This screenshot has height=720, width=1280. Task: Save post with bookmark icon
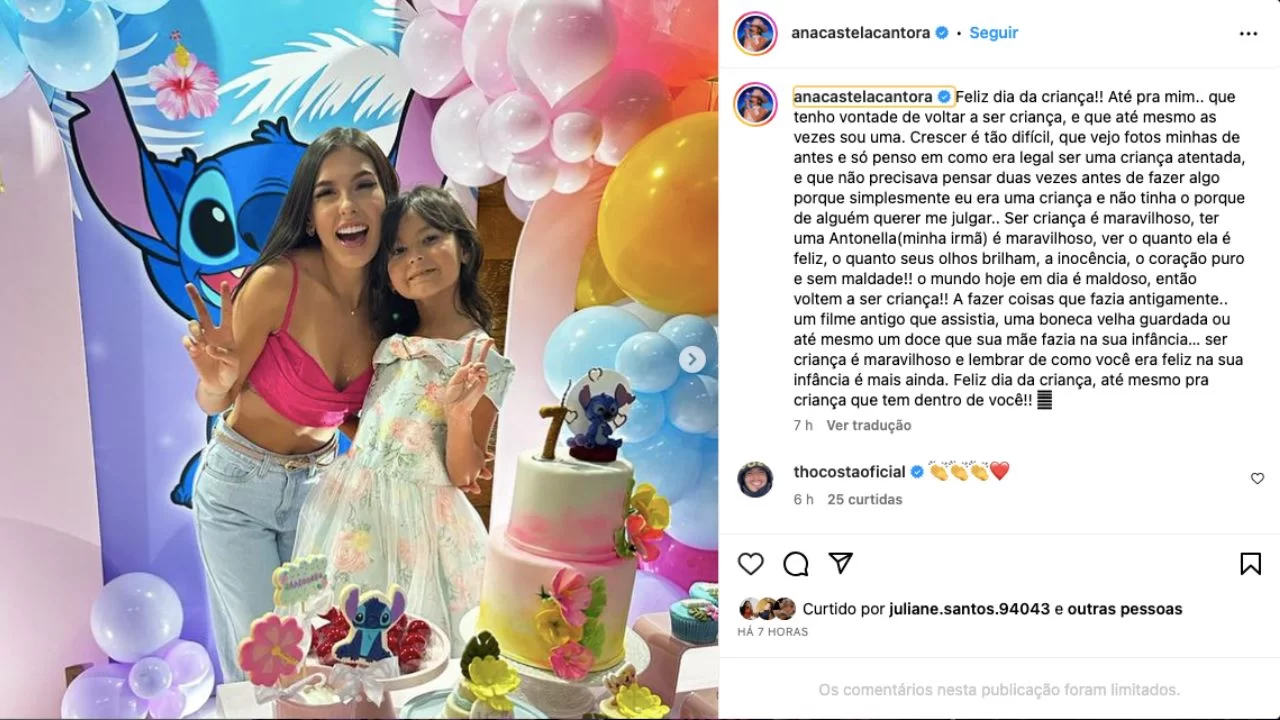click(x=1250, y=564)
